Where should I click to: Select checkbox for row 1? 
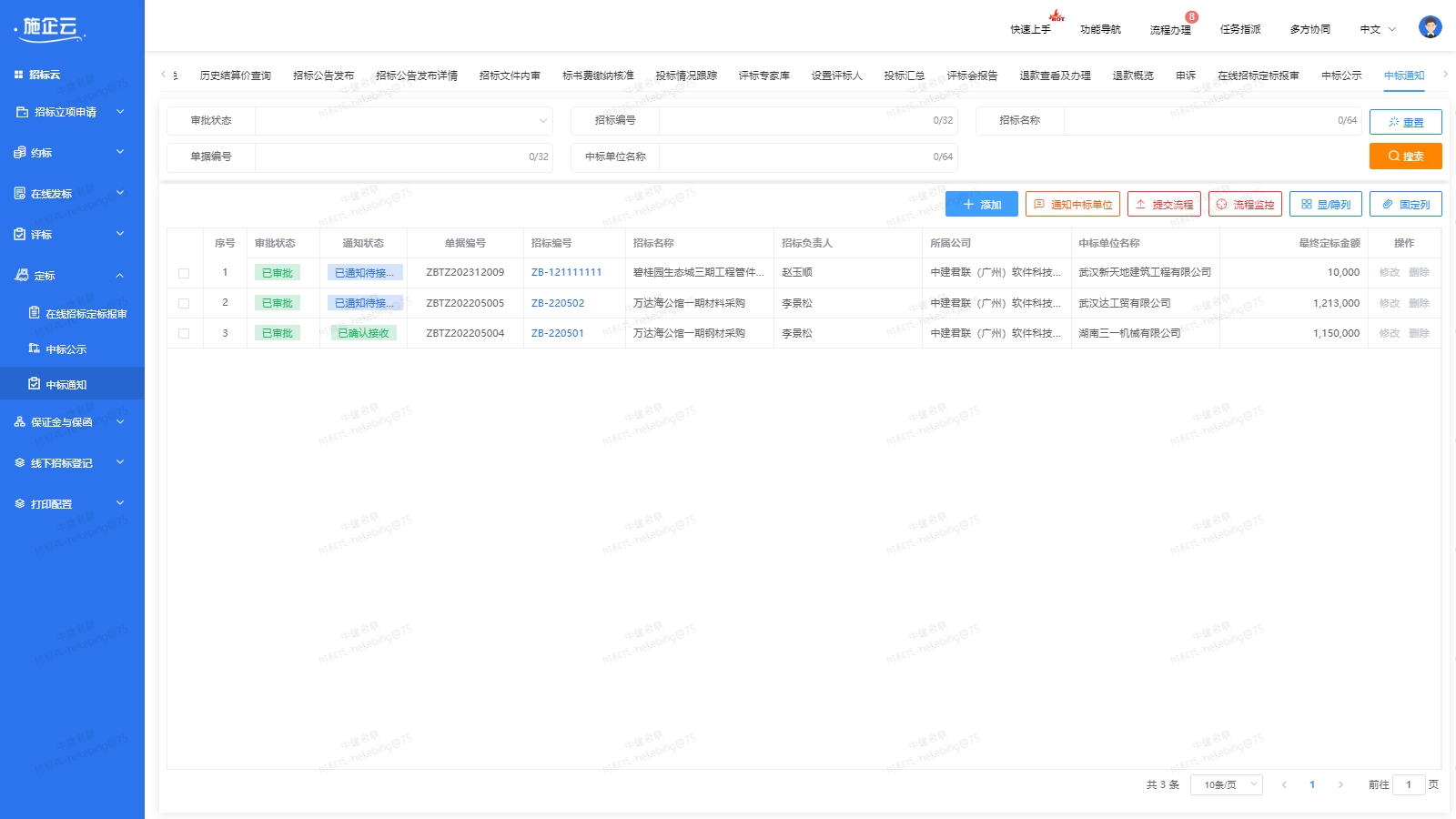click(x=184, y=273)
